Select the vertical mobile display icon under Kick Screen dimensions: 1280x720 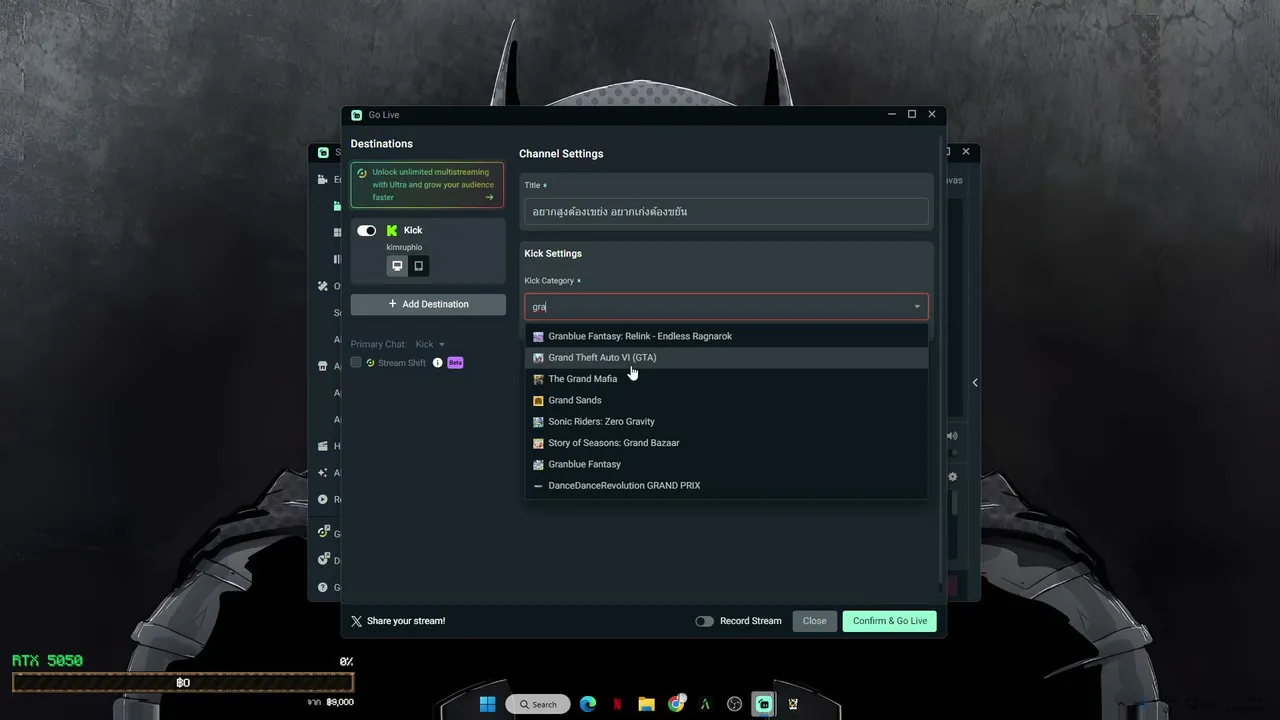point(419,266)
